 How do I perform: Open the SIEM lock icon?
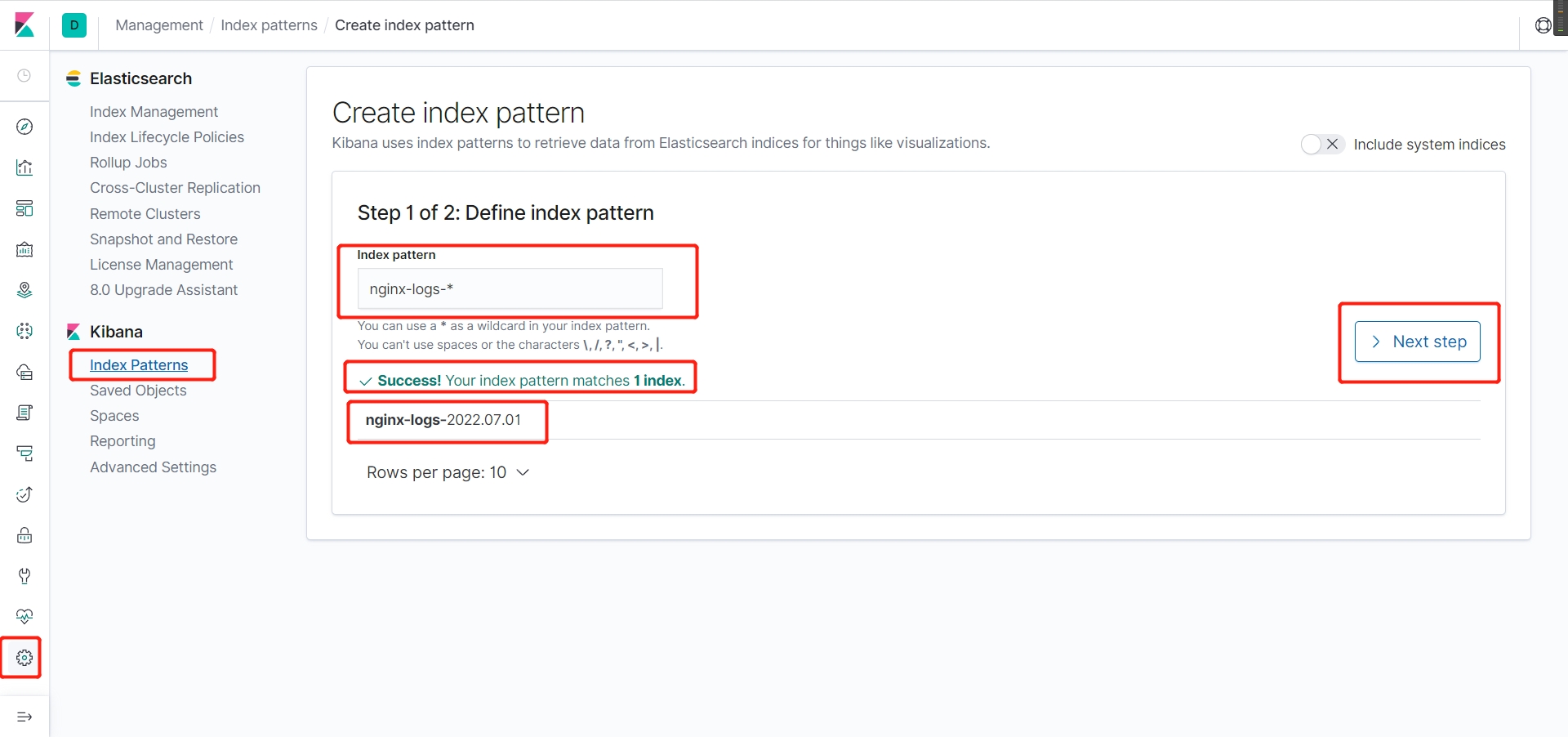[24, 535]
